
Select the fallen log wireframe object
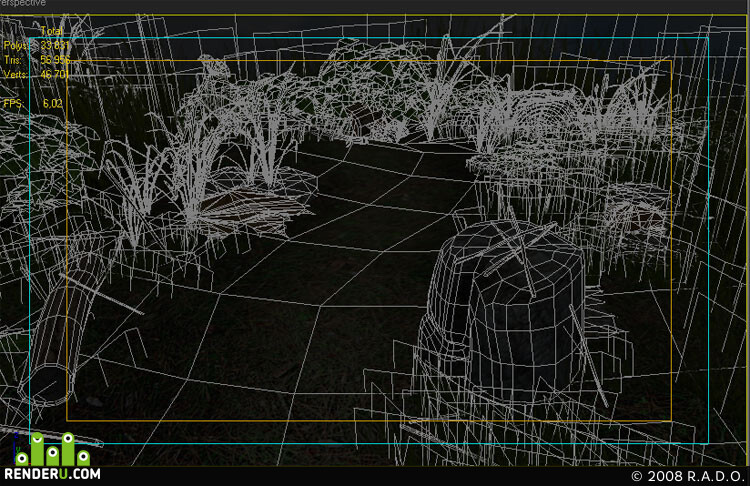60,330
